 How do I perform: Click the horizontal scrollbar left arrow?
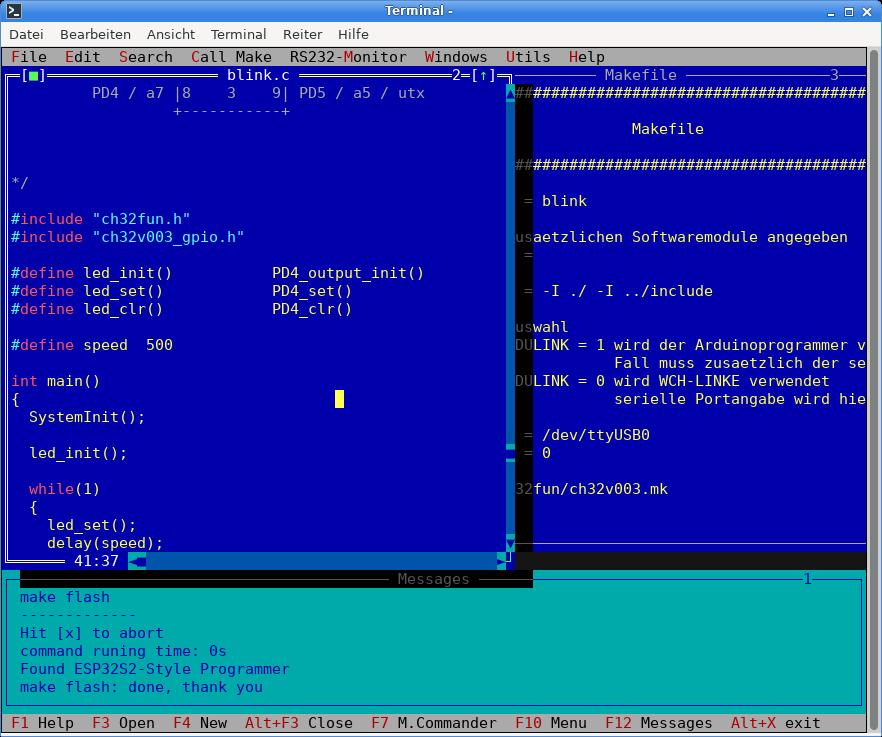tap(137, 561)
